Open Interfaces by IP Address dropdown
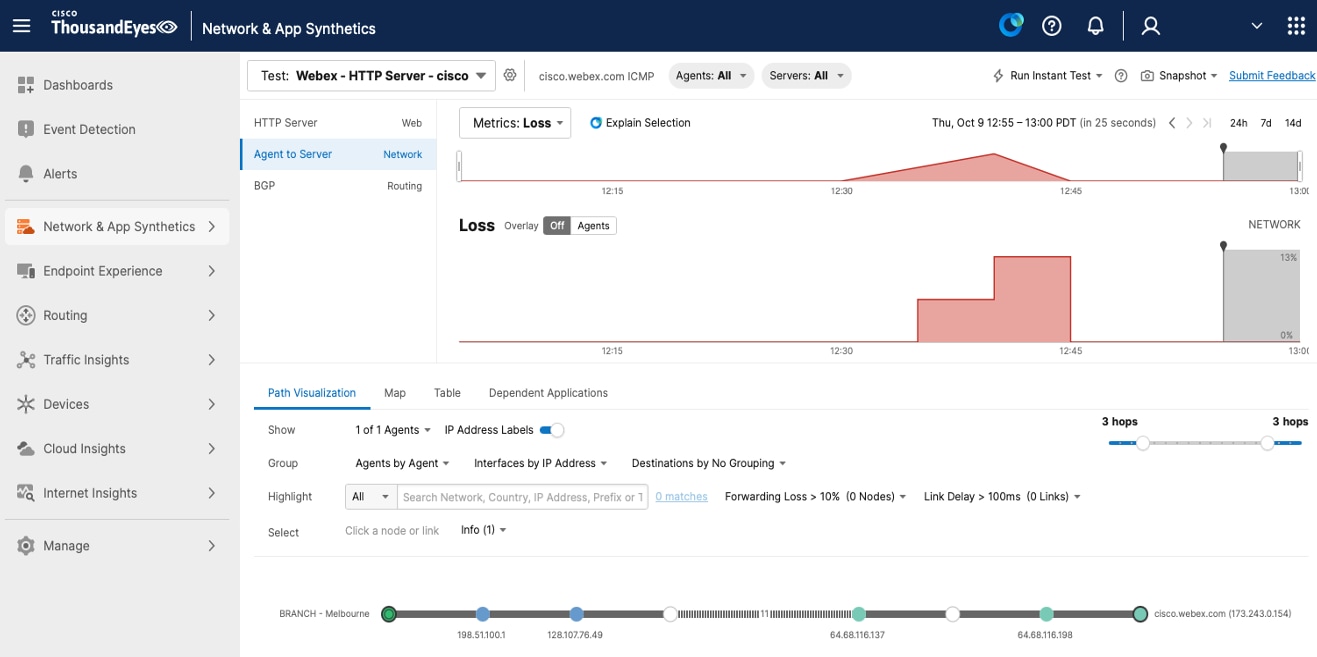The height and width of the screenshot is (657, 1317). [539, 463]
